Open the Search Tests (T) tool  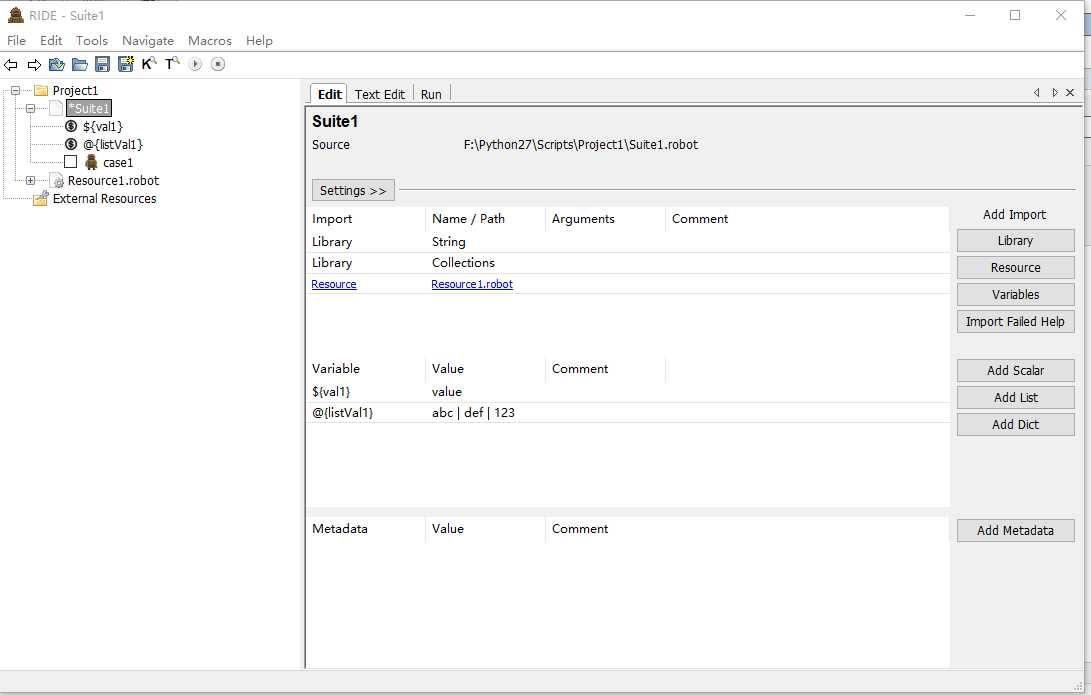172,64
